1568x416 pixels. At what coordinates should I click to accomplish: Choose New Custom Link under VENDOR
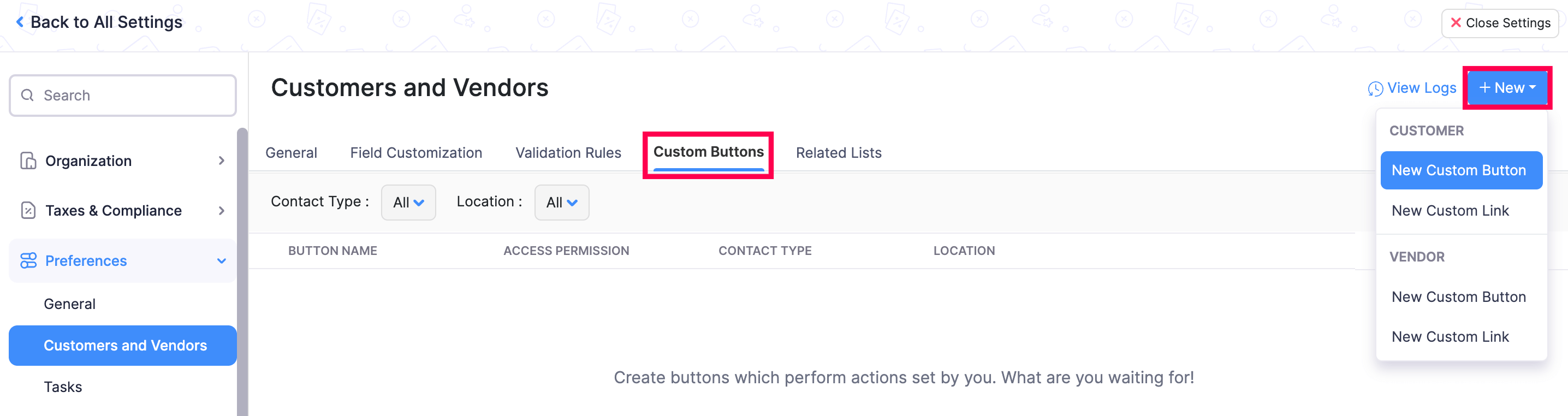[1450, 336]
